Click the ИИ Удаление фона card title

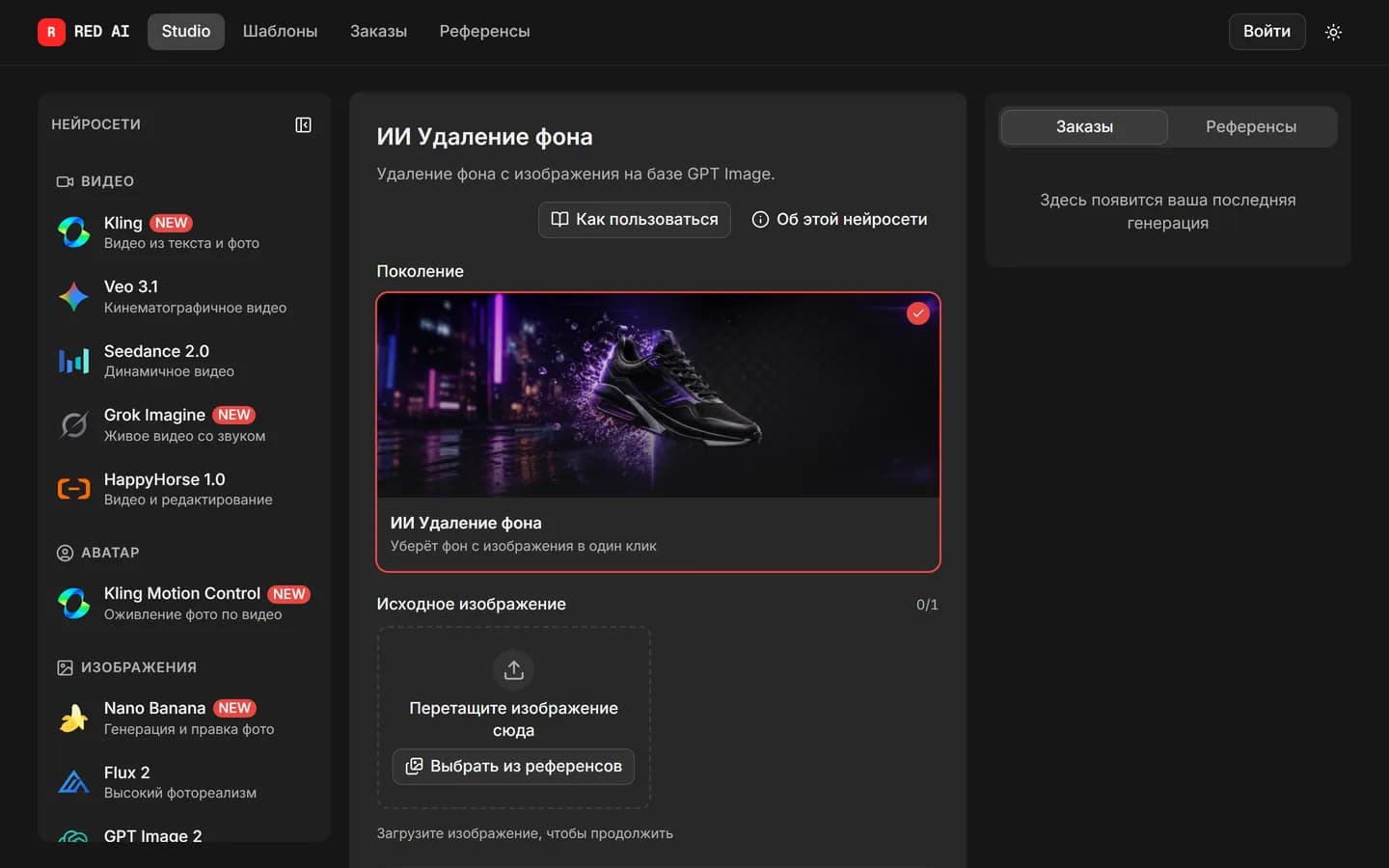tap(466, 523)
